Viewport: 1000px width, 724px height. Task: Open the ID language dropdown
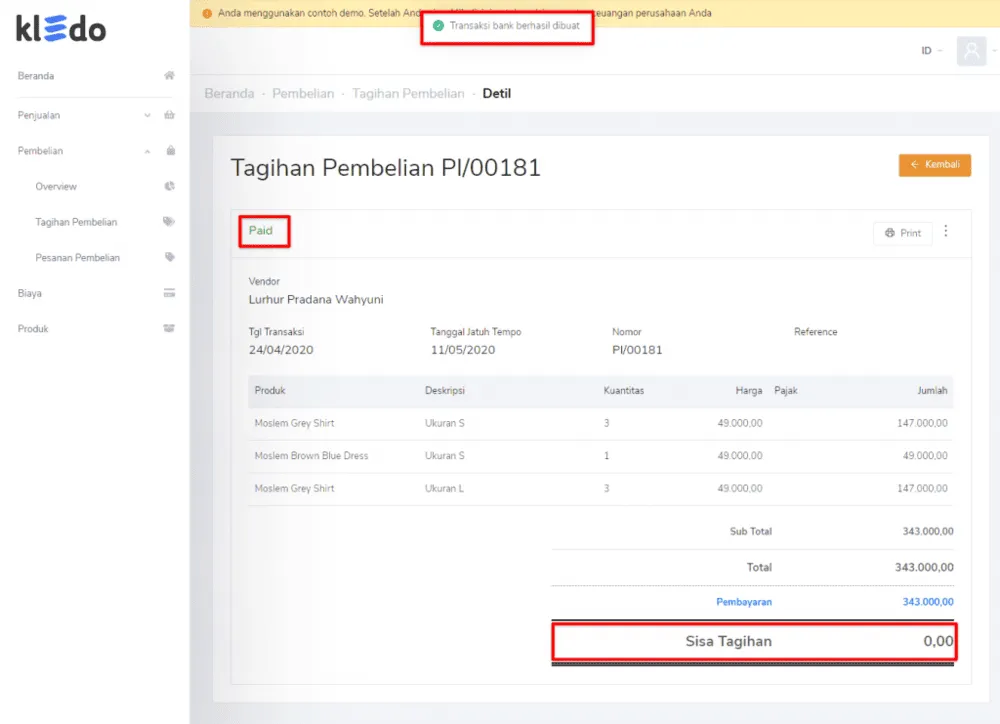point(928,51)
